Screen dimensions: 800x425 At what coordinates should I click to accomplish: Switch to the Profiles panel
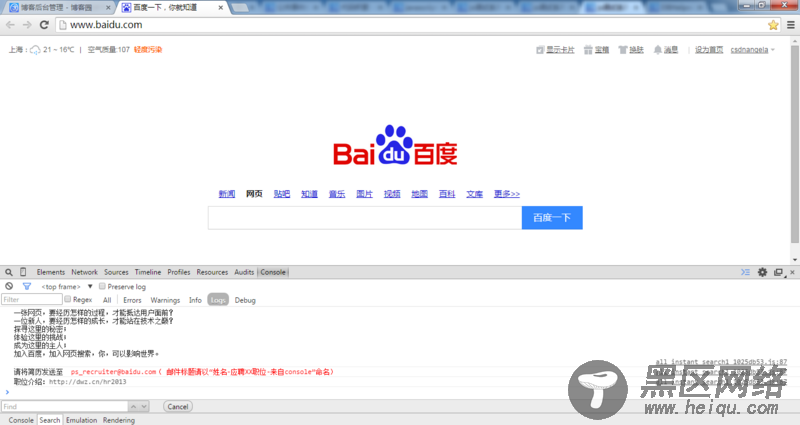pyautogui.click(x=179, y=272)
